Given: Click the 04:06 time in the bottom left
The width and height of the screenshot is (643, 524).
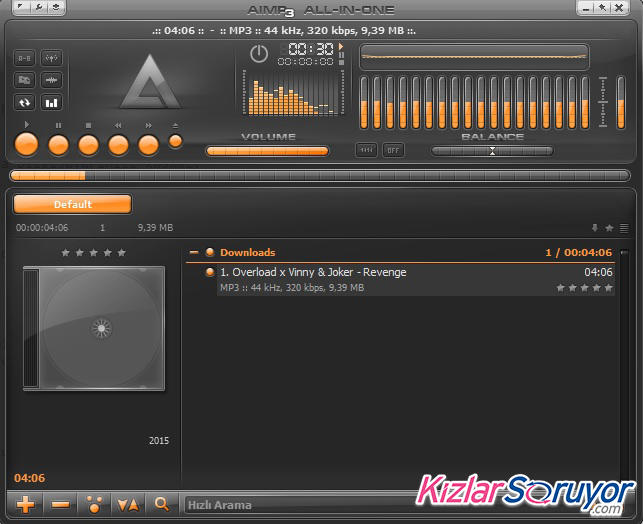Looking at the screenshot, I should [30, 478].
